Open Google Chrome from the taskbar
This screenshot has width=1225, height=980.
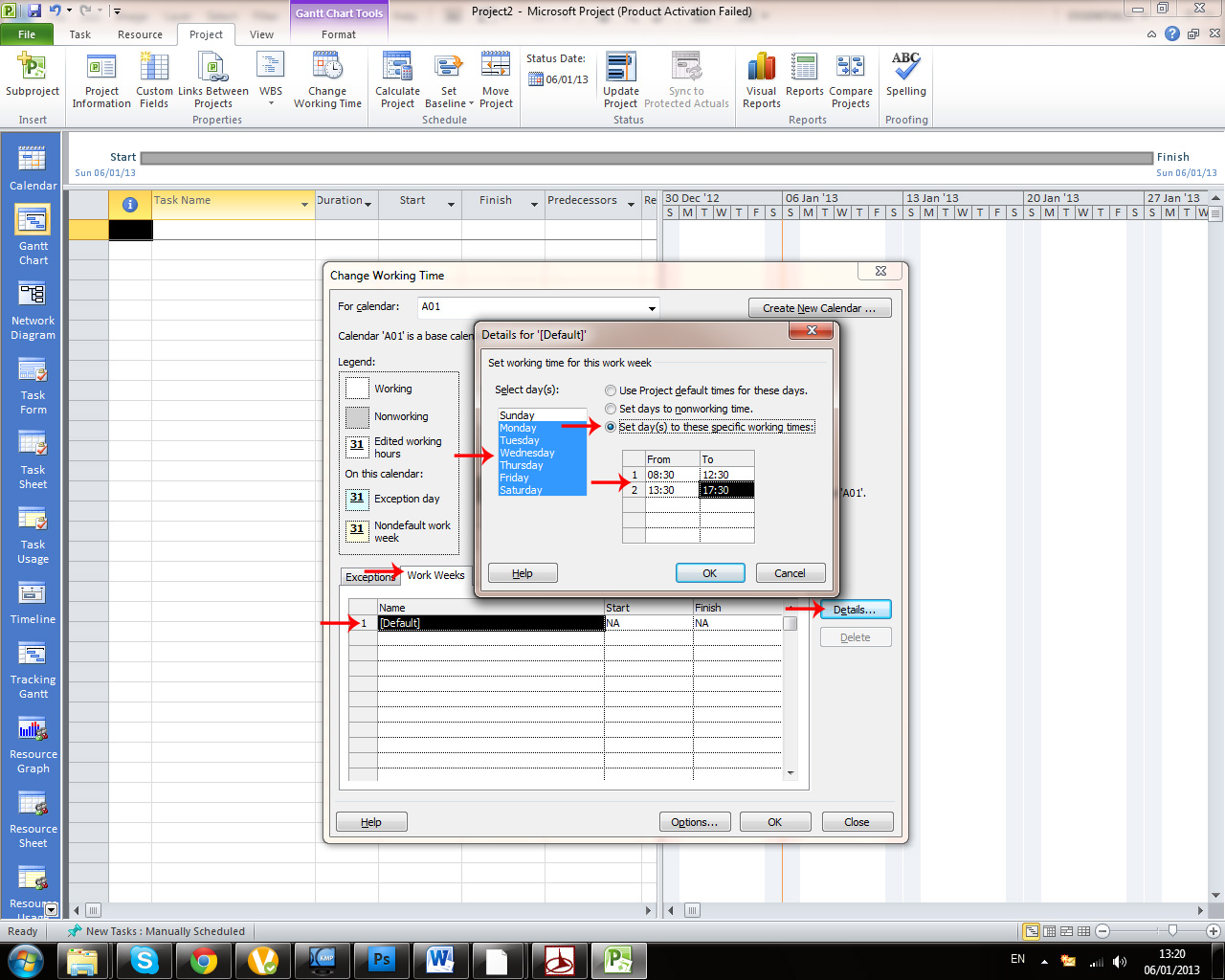[x=204, y=960]
